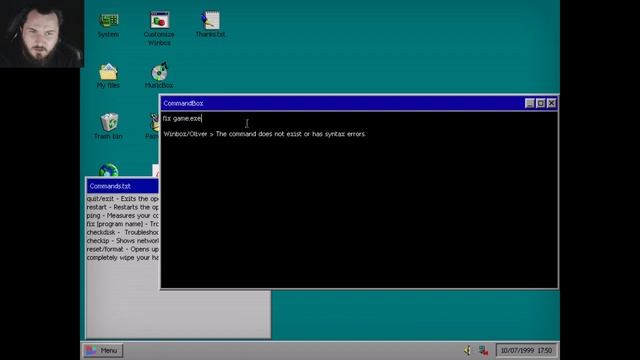Image resolution: width=640 pixels, height=360 pixels.
Task: Launch the MusicBox icon
Action: click(159, 76)
